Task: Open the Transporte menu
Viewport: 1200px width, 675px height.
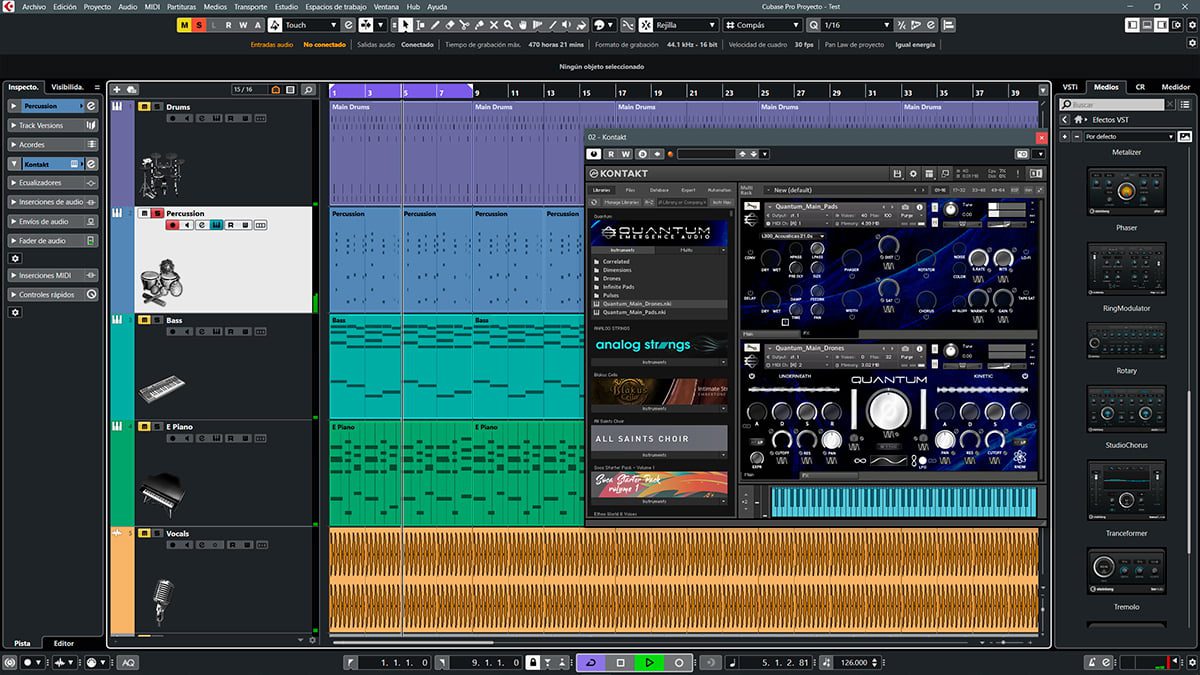Action: tap(250, 7)
